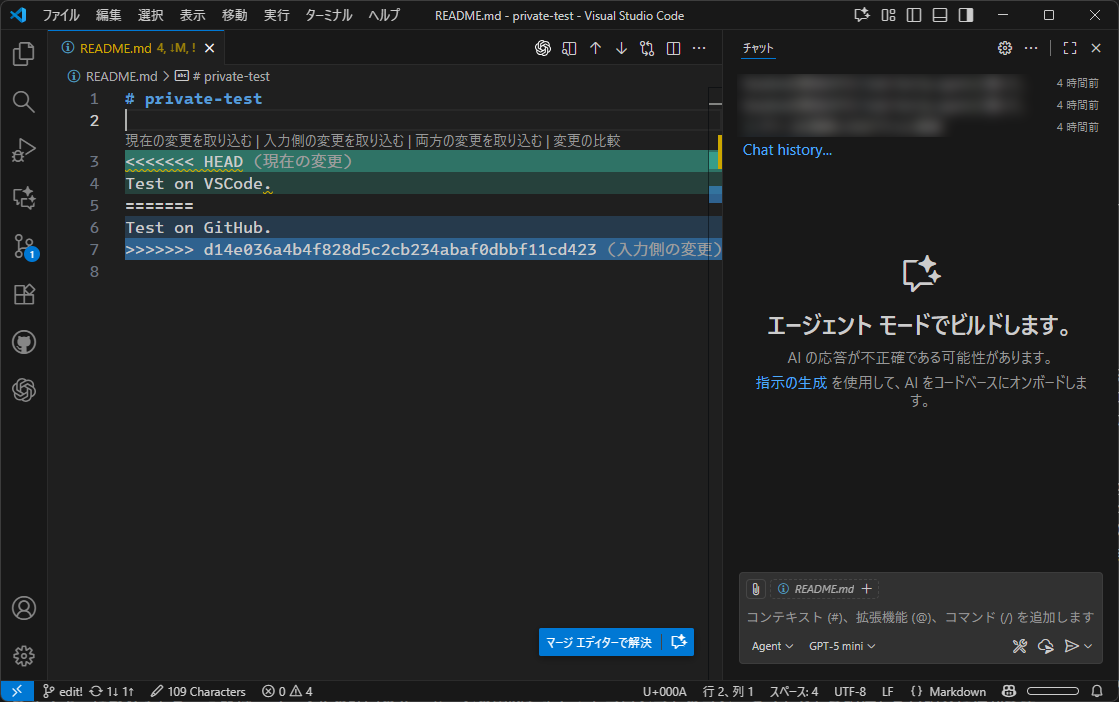Expand the send button dropdown arrow
Image resolution: width=1119 pixels, height=702 pixels.
pos(1088,646)
